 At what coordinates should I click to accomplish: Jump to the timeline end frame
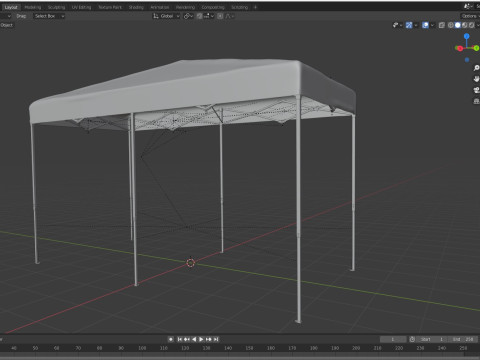point(216,339)
